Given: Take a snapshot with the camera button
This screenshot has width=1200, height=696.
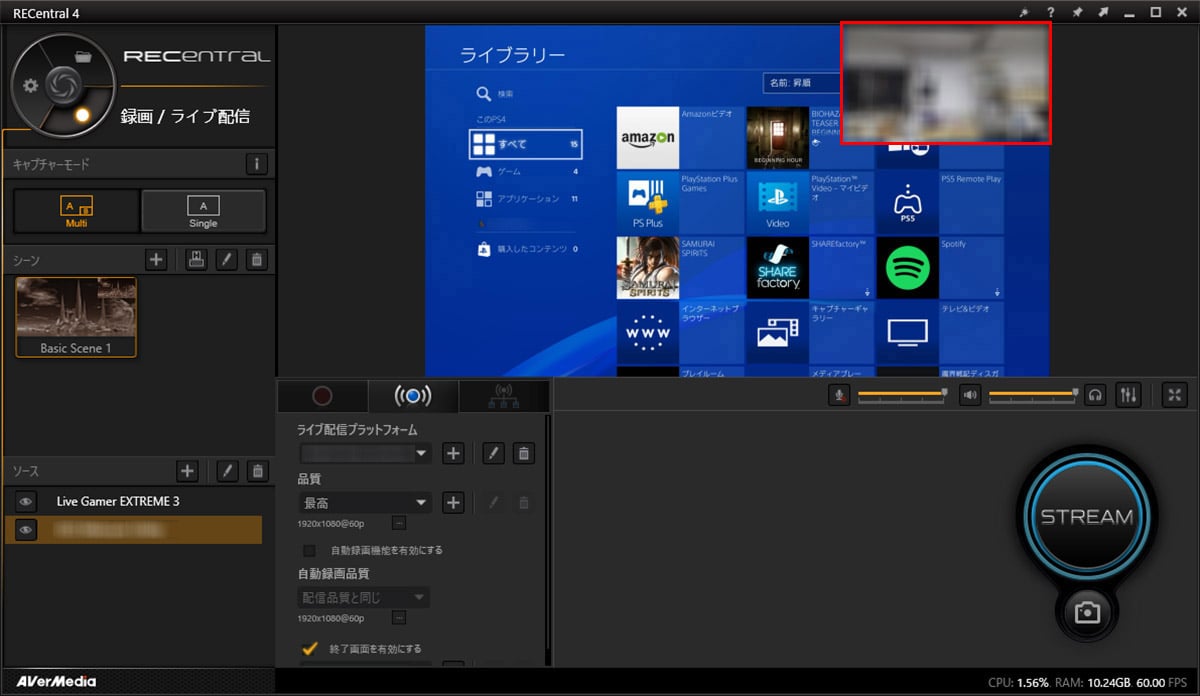Looking at the screenshot, I should (1087, 613).
